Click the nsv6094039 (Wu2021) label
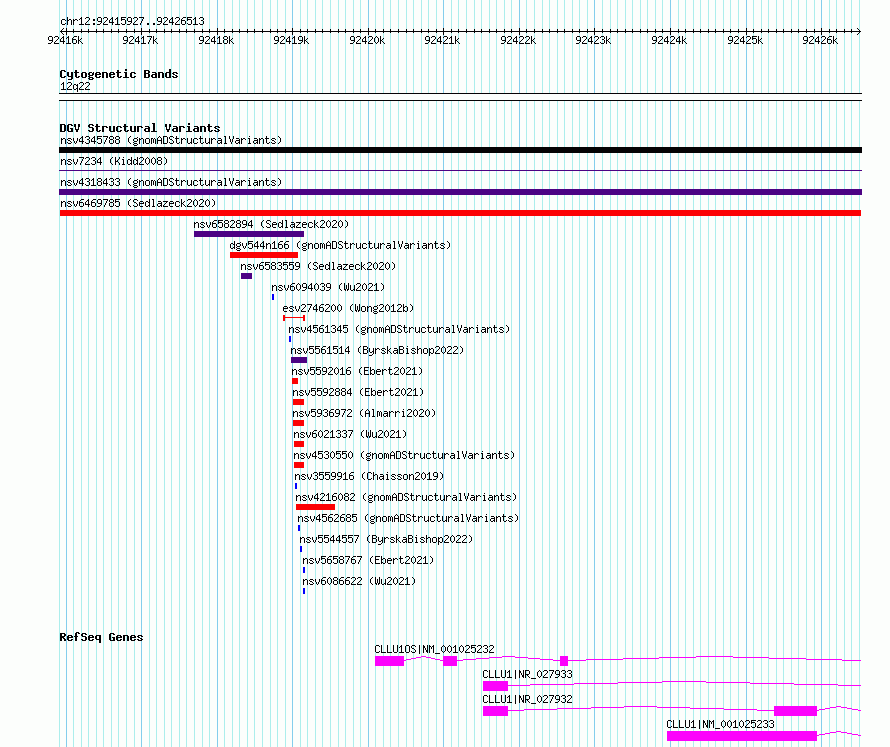The width and height of the screenshot is (890, 747). [x=328, y=287]
